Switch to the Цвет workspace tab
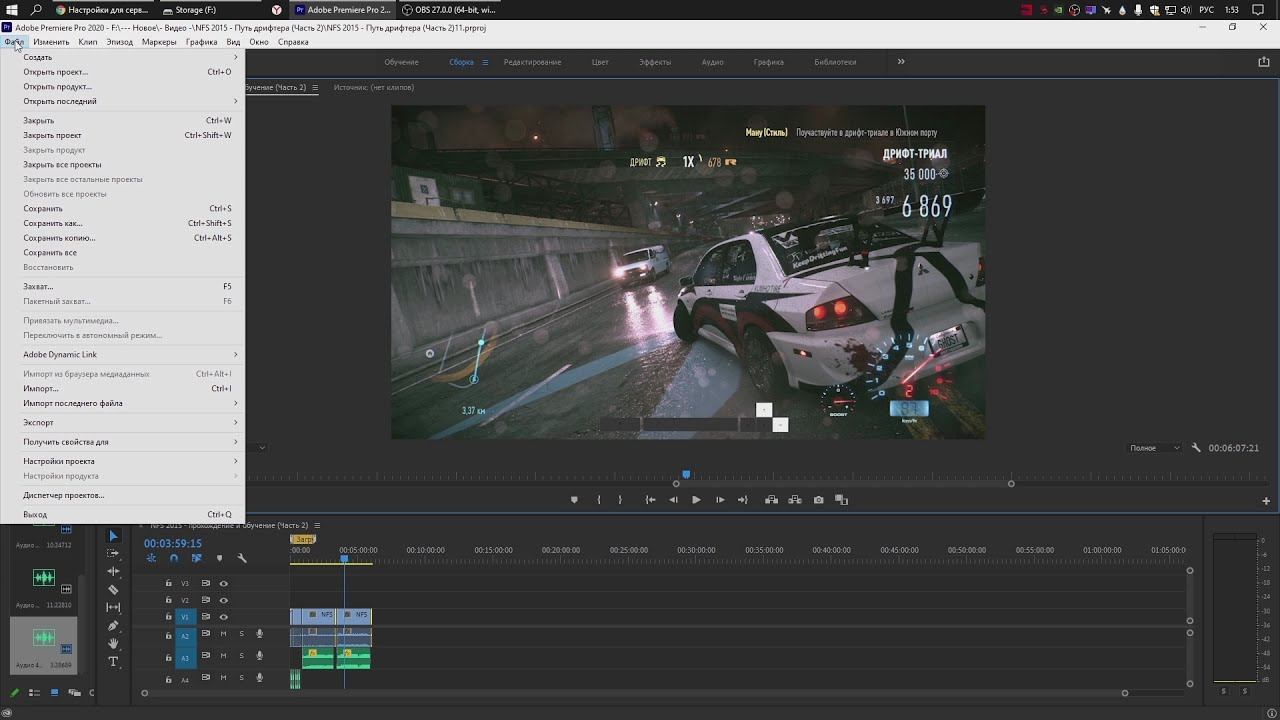 (x=600, y=62)
